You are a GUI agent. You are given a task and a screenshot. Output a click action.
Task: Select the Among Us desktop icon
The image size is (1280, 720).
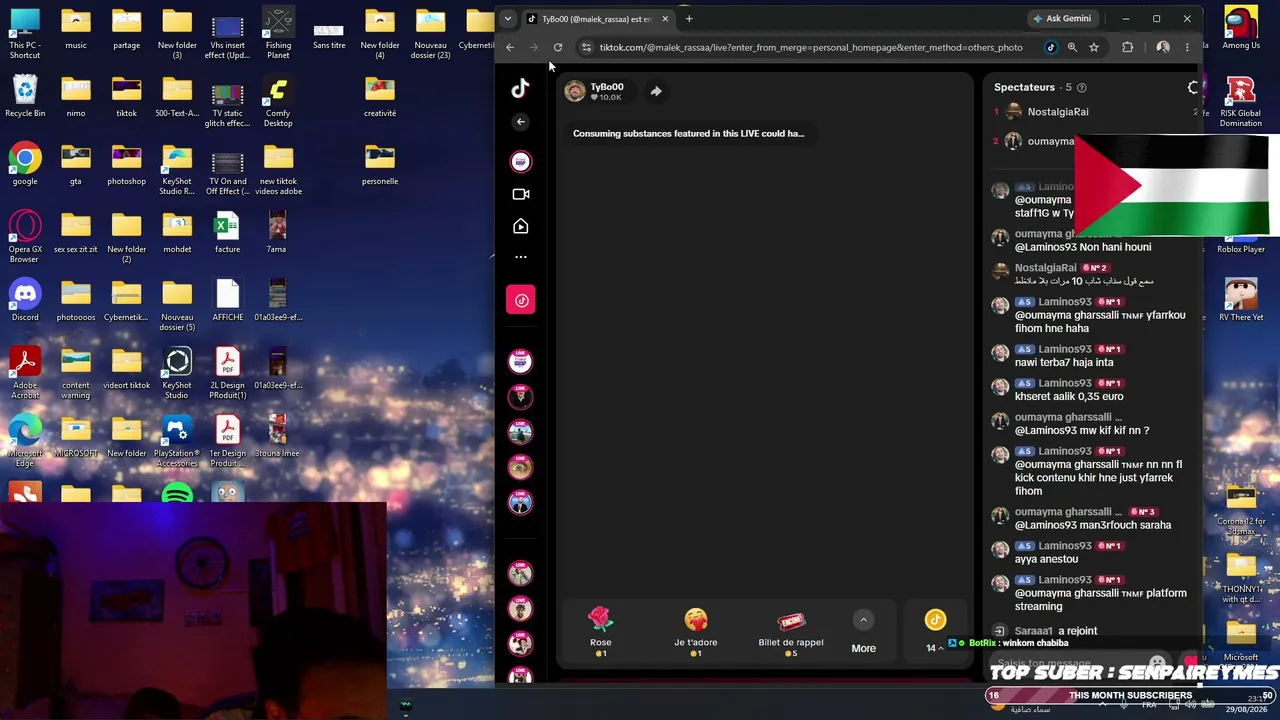[x=1241, y=28]
